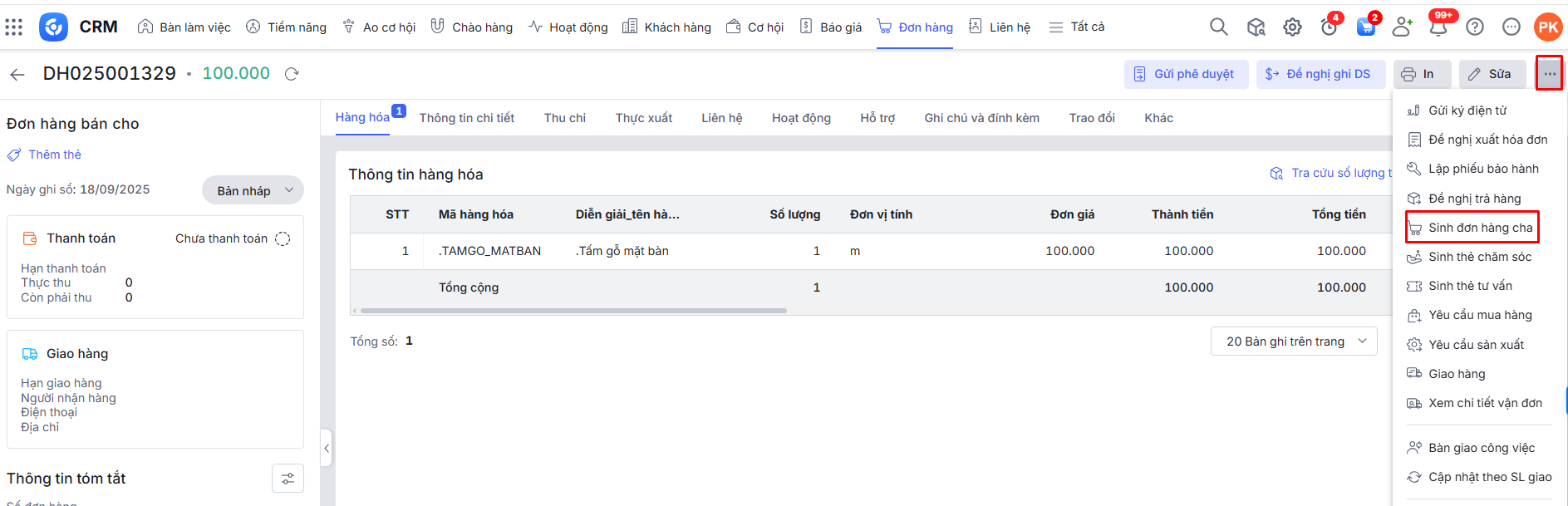The height and width of the screenshot is (506, 1568).
Task: Click the Thêm thẻ link
Action: 54,155
